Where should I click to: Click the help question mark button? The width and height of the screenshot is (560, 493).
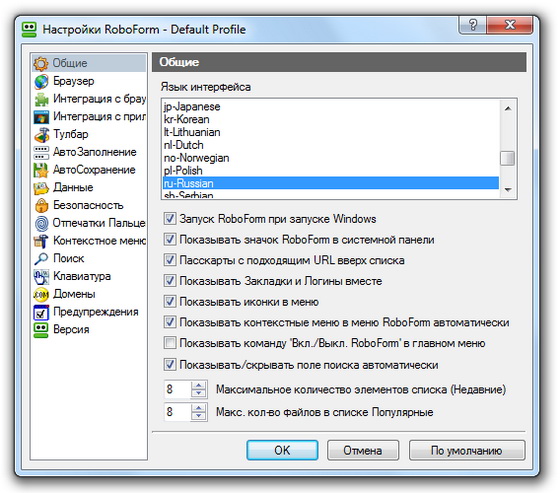(472, 25)
